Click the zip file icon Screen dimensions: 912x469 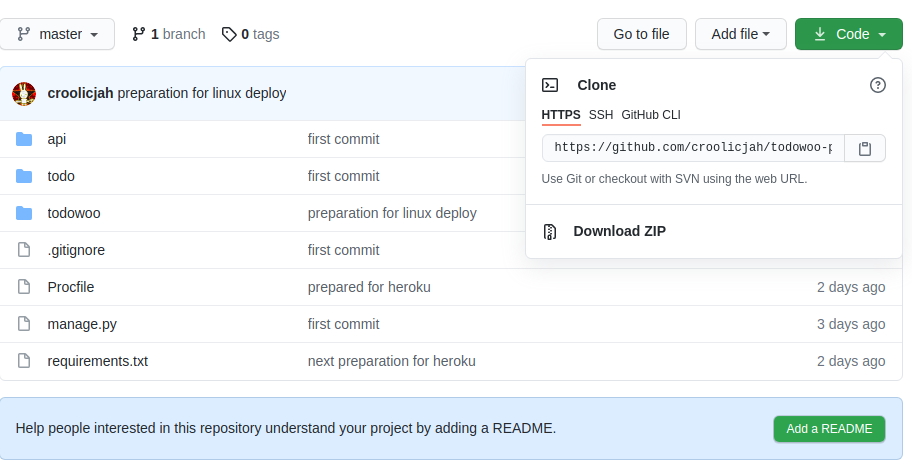coord(550,232)
